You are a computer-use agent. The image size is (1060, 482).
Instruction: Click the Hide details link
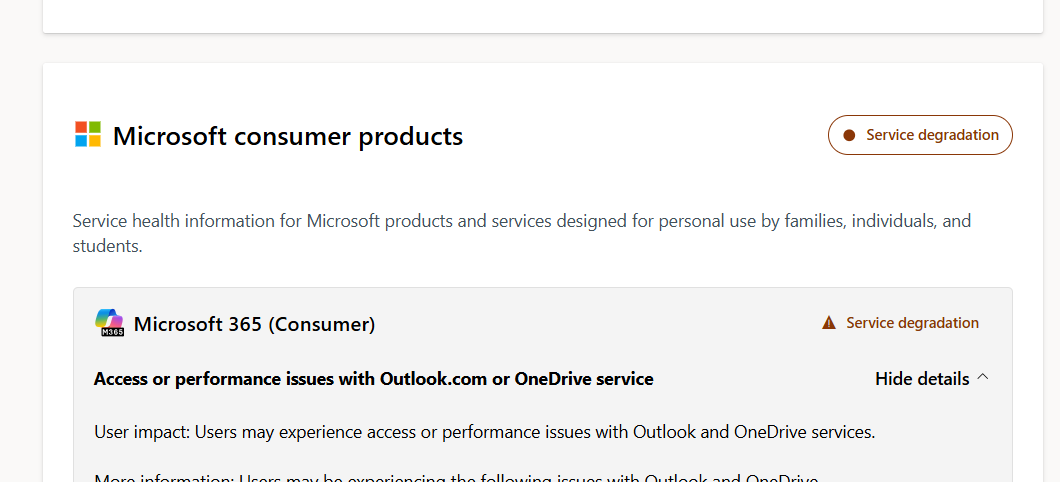pos(921,379)
